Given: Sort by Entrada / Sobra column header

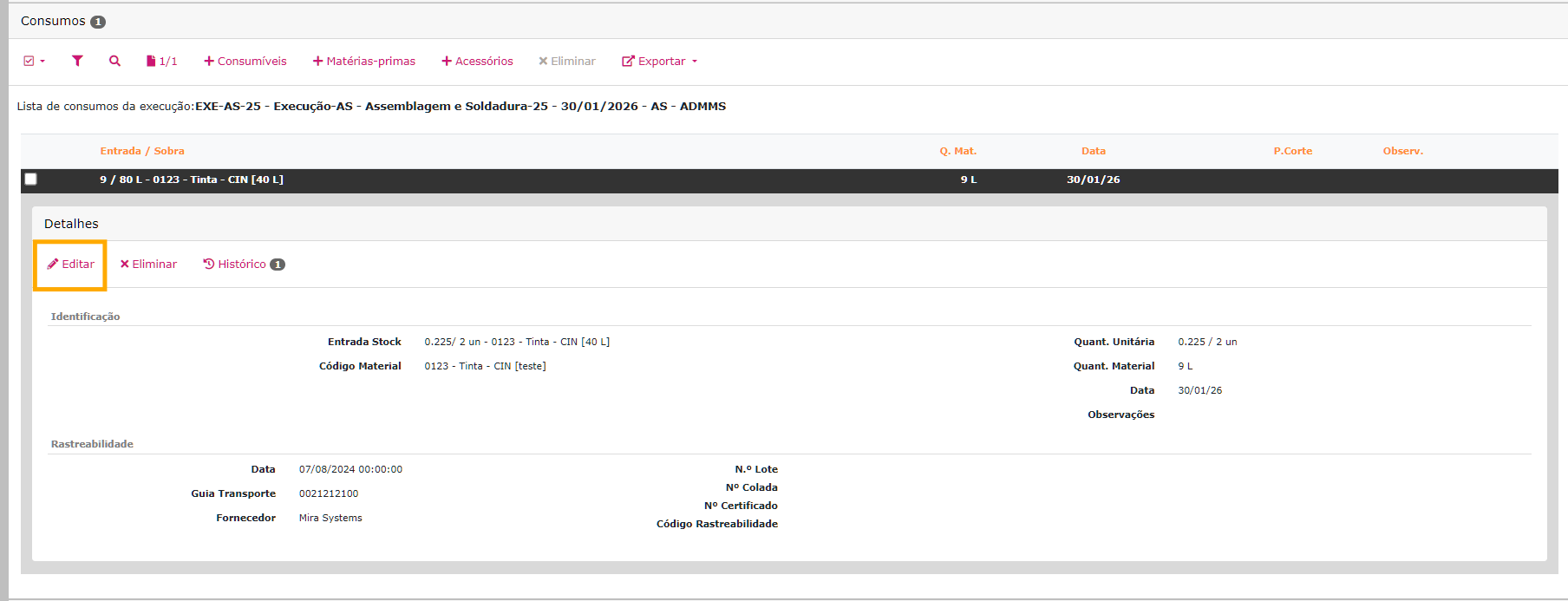Looking at the screenshot, I should [142, 151].
